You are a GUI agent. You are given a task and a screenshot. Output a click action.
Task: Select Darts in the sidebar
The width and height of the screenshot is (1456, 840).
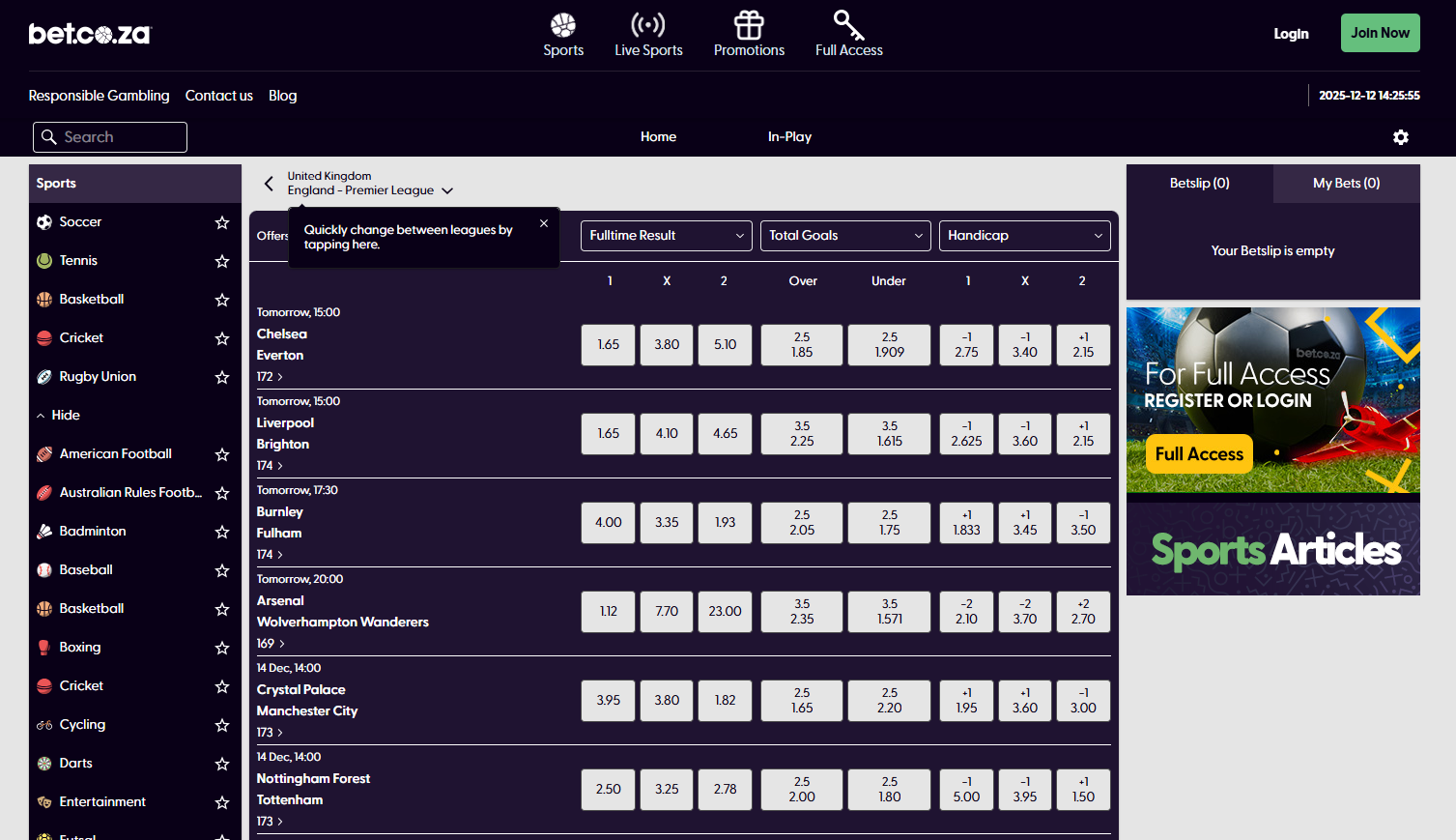[72, 763]
